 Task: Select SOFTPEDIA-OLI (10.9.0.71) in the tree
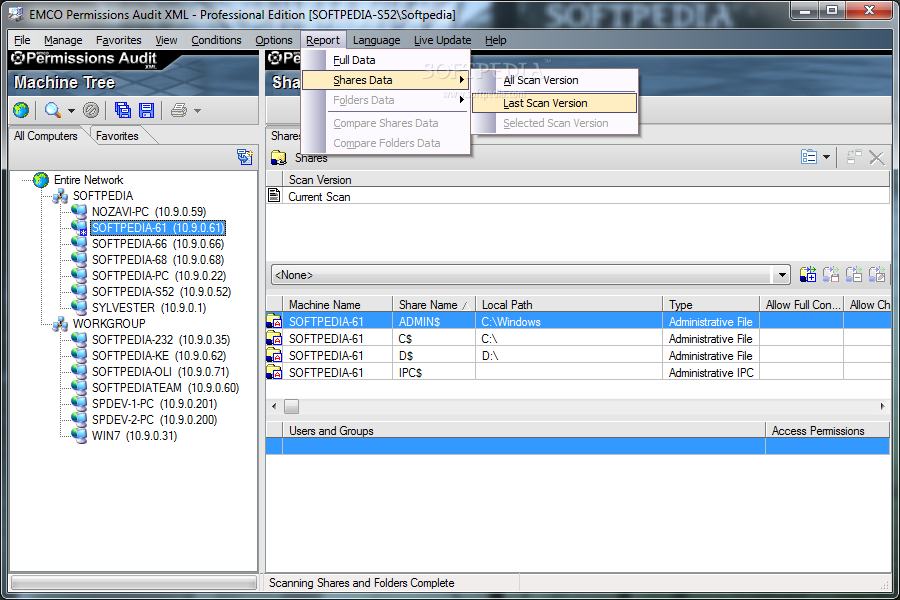click(160, 372)
